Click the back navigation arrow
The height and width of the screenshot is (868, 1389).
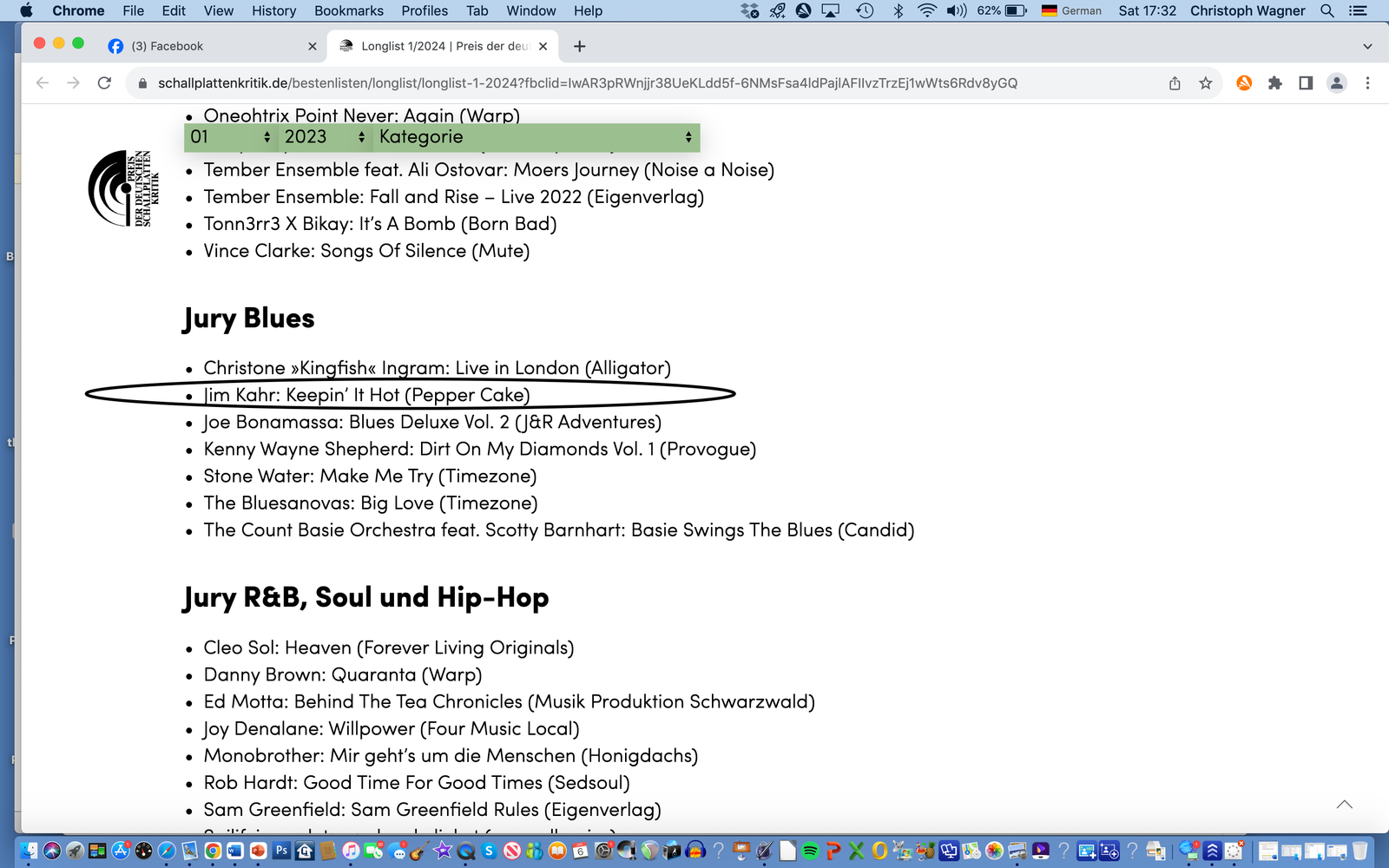point(43,83)
